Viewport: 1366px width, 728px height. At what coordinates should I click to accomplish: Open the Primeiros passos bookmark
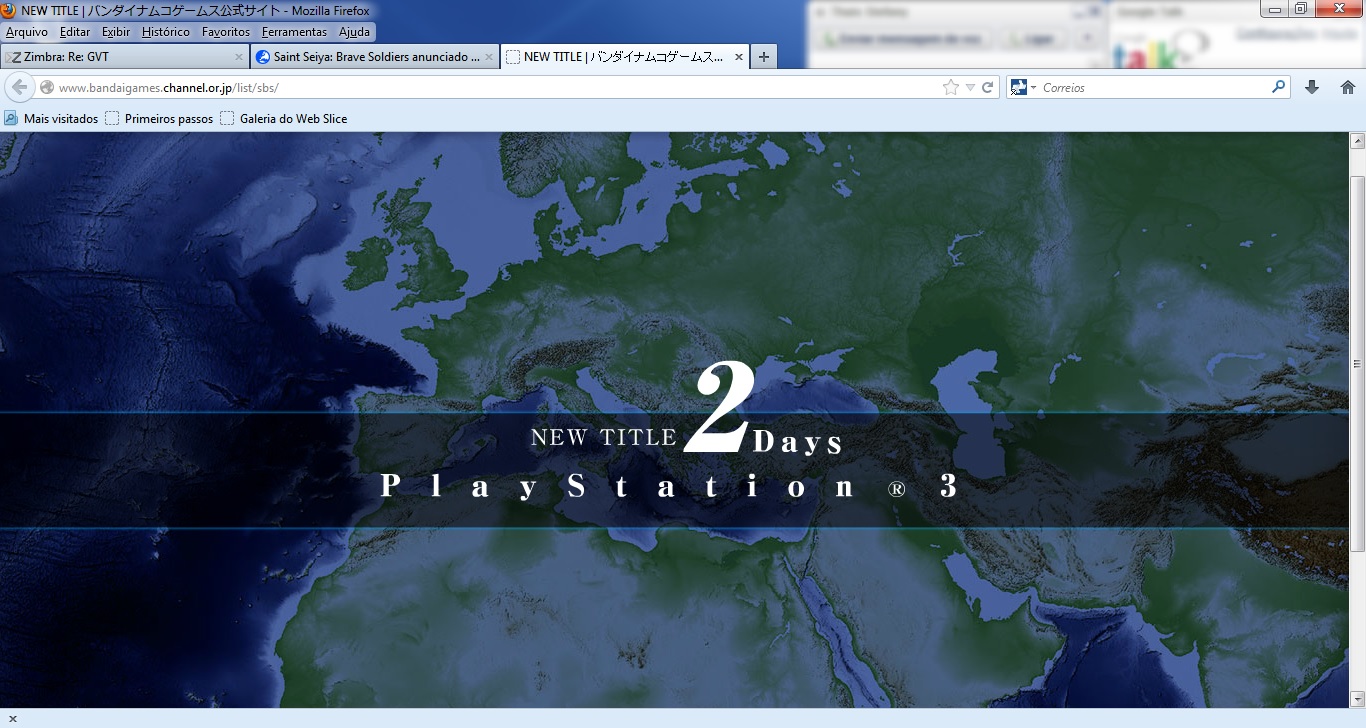point(159,119)
